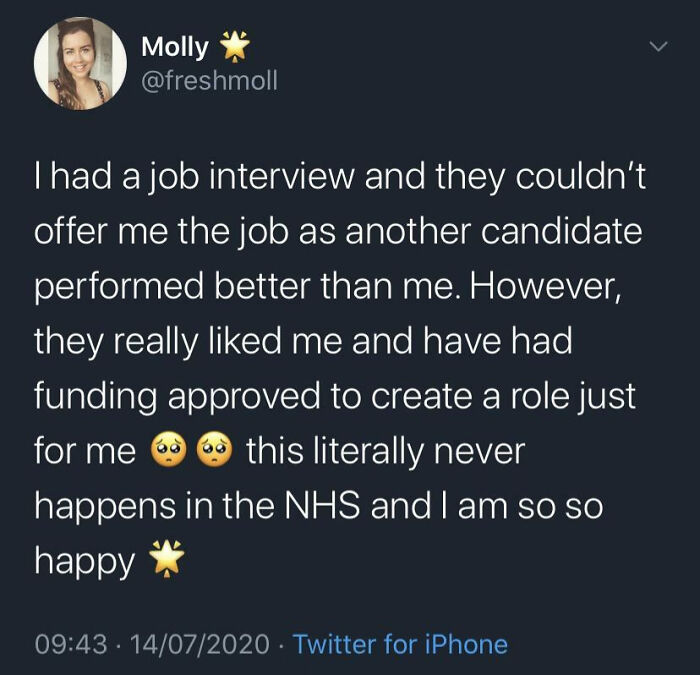Click the words "funding approved" in the tweet
The image size is (700, 675).
[193, 397]
